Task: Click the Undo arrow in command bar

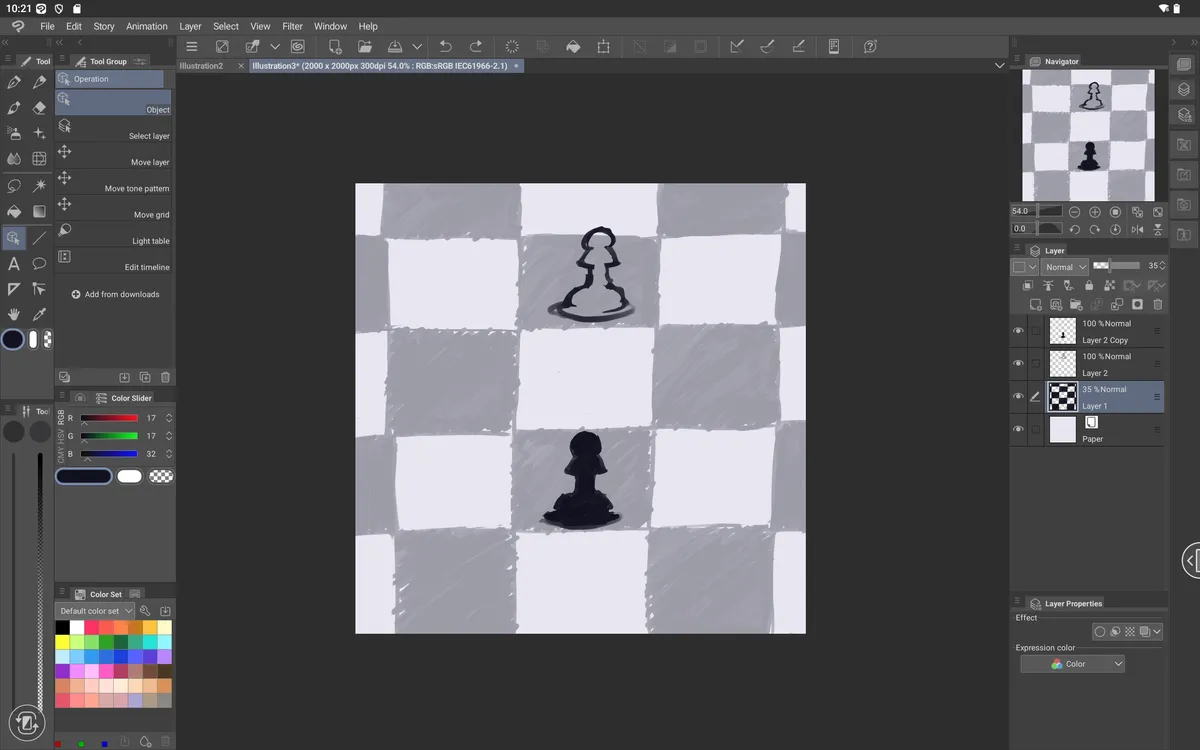Action: coord(446,46)
